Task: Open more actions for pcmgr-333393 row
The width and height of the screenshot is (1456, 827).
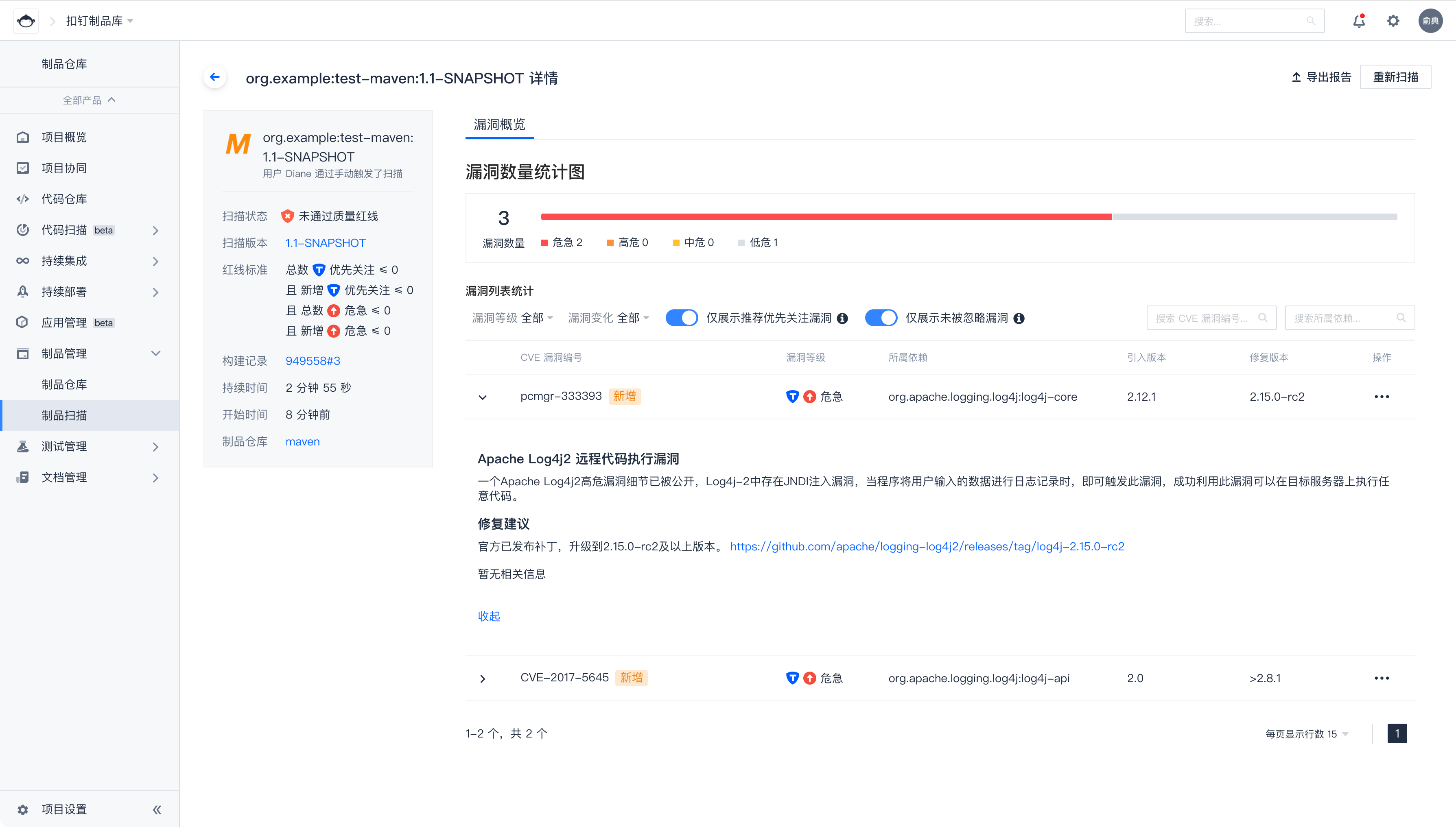Action: [x=1382, y=397]
